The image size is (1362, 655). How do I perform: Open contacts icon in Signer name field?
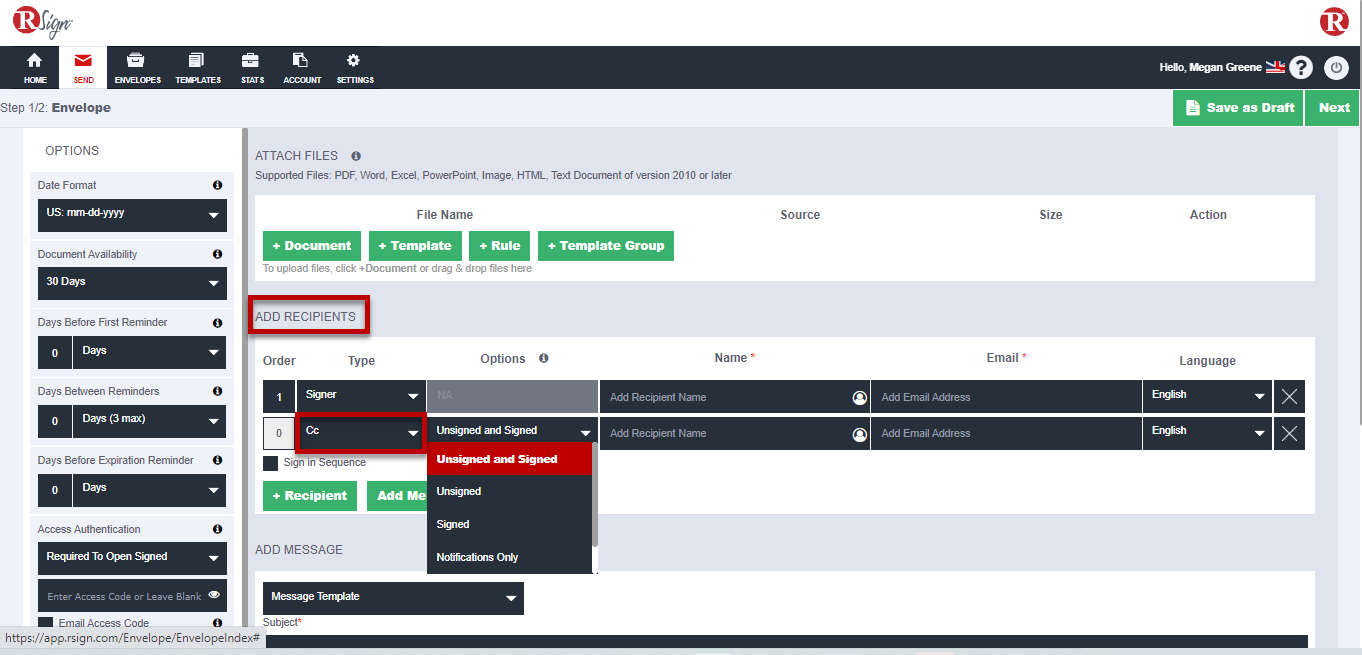click(x=859, y=397)
